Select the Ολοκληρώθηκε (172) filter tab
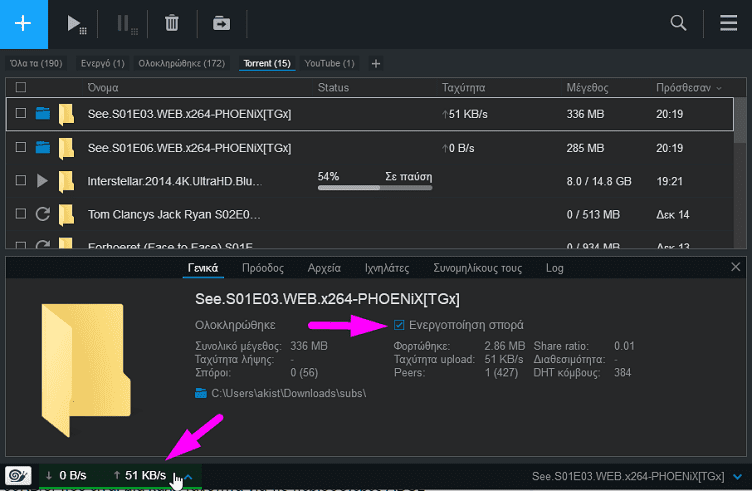The width and height of the screenshot is (752, 491). 181,63
